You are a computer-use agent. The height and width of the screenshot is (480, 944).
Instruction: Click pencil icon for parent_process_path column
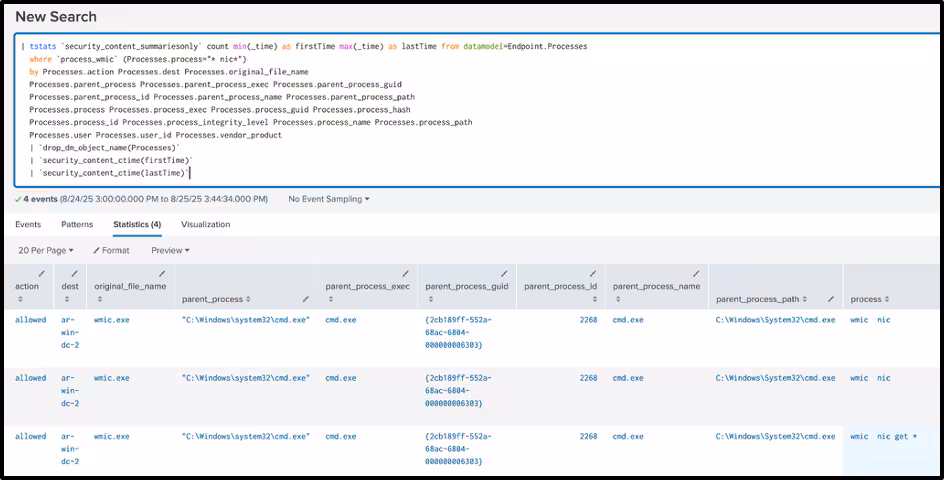pos(830,299)
